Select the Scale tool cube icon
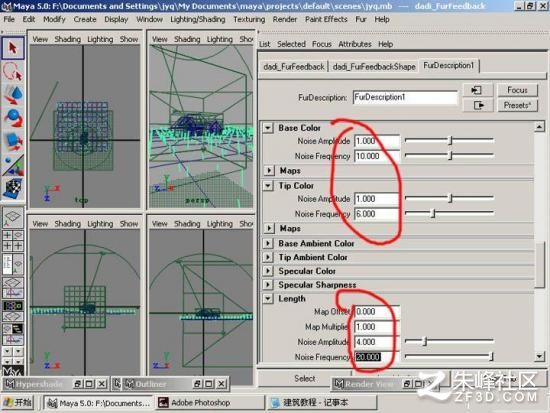The height and width of the screenshot is (413, 550). tap(13, 141)
